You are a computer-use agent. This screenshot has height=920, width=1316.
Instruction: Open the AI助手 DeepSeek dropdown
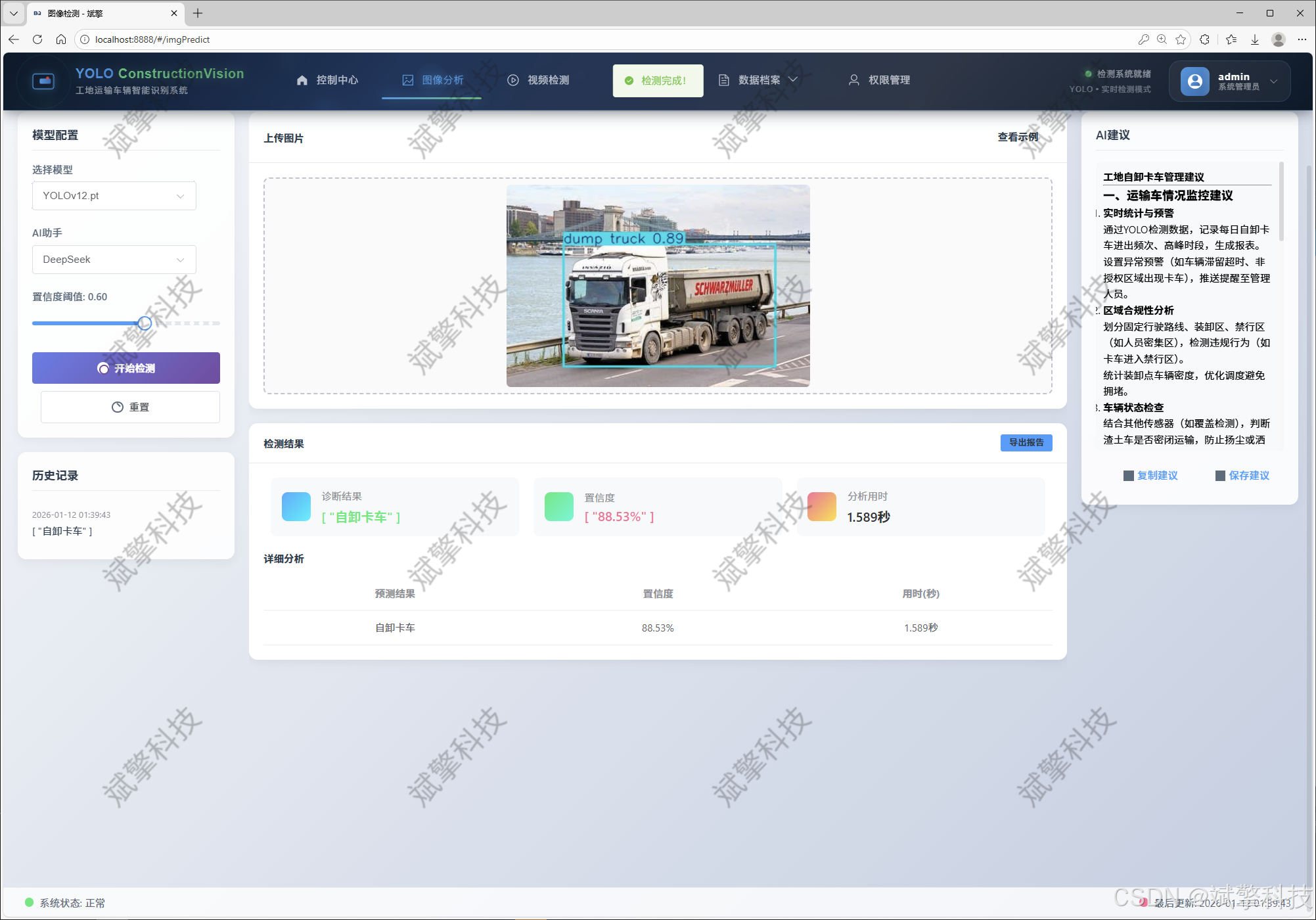(x=114, y=260)
